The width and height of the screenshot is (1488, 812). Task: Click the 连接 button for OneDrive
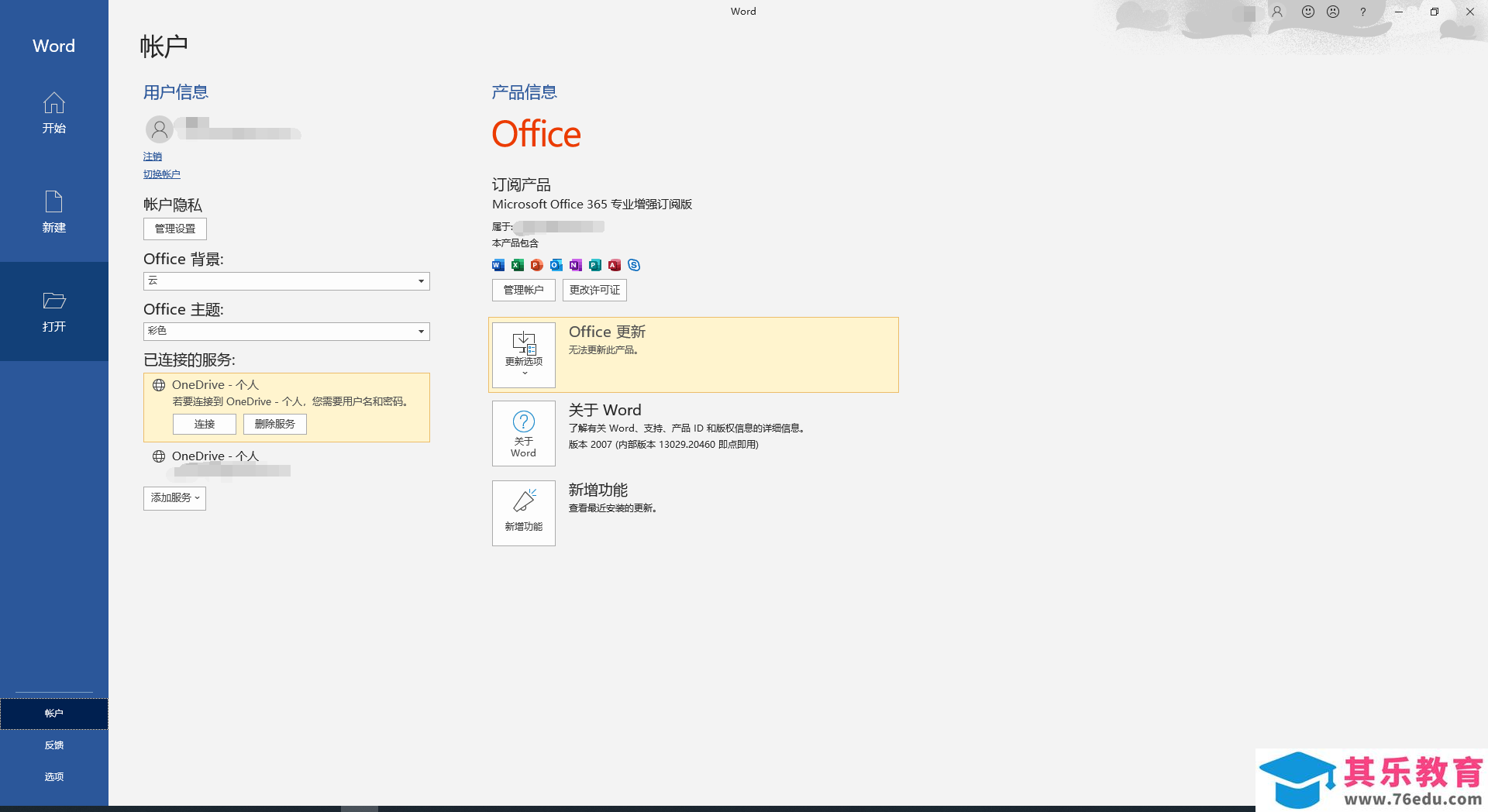205,424
